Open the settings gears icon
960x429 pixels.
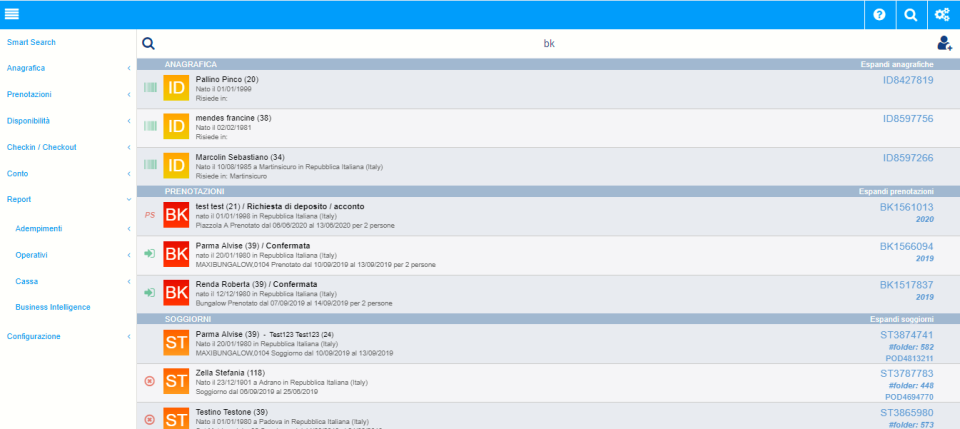coord(943,15)
